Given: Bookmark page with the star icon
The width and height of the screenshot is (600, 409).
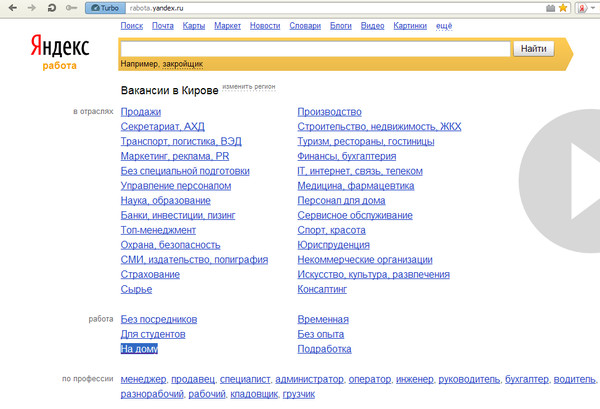Looking at the screenshot, I should click(563, 8).
